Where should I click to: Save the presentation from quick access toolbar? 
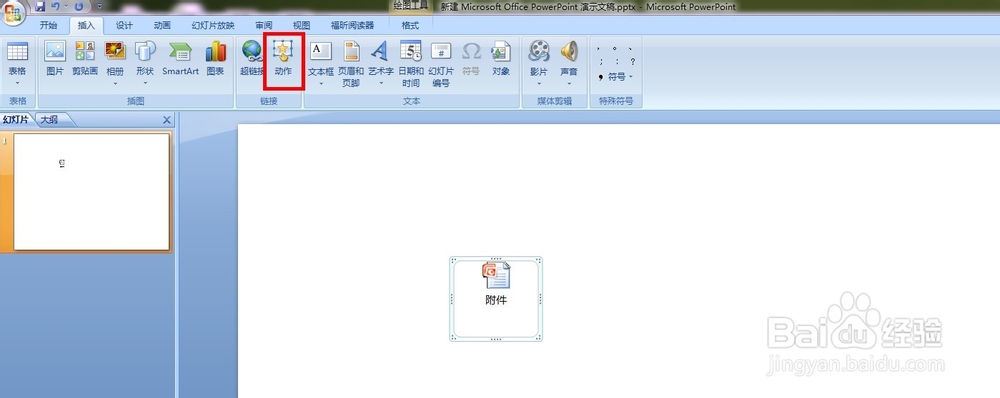pos(41,6)
